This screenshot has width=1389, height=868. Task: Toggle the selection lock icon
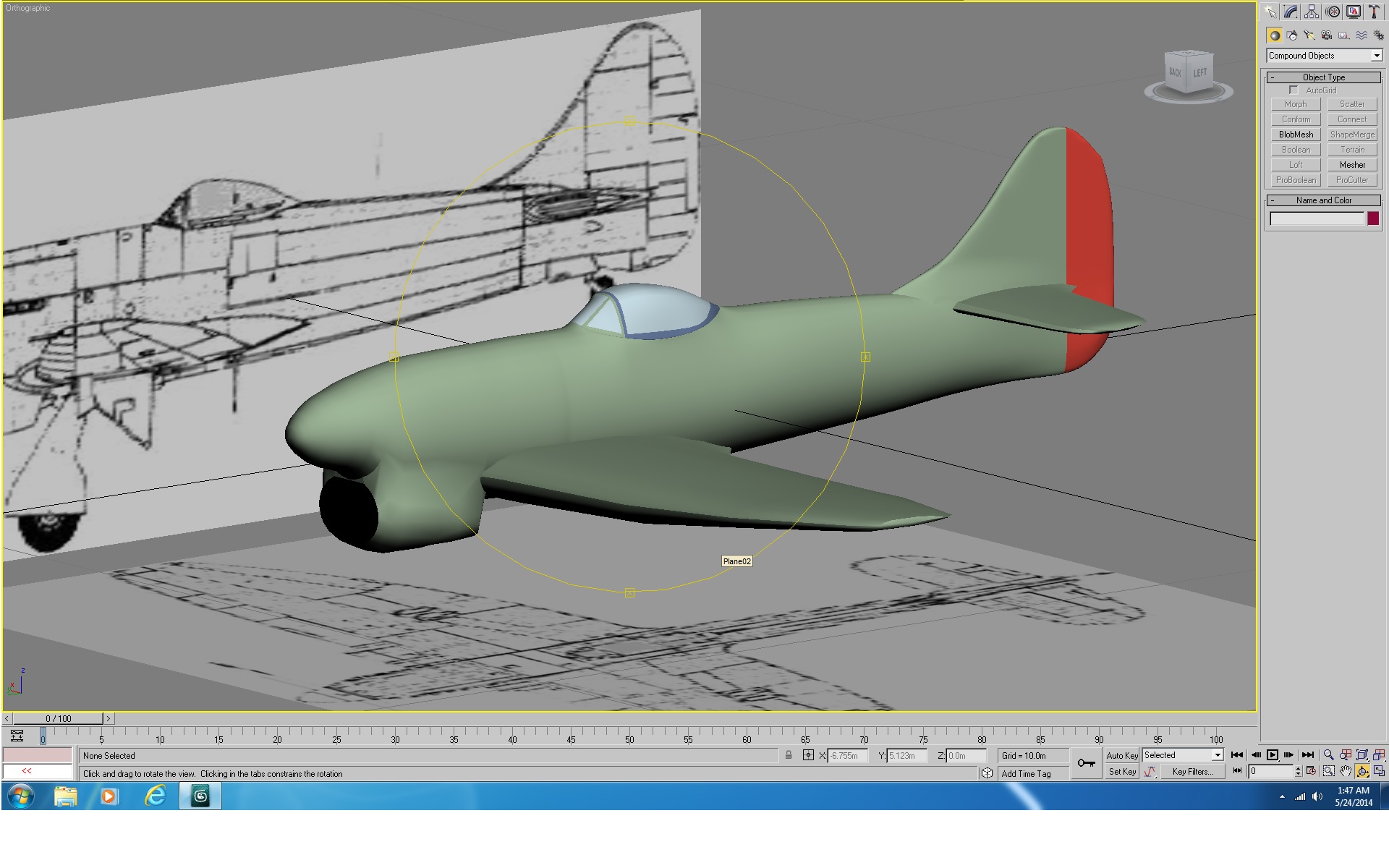pyautogui.click(x=789, y=755)
